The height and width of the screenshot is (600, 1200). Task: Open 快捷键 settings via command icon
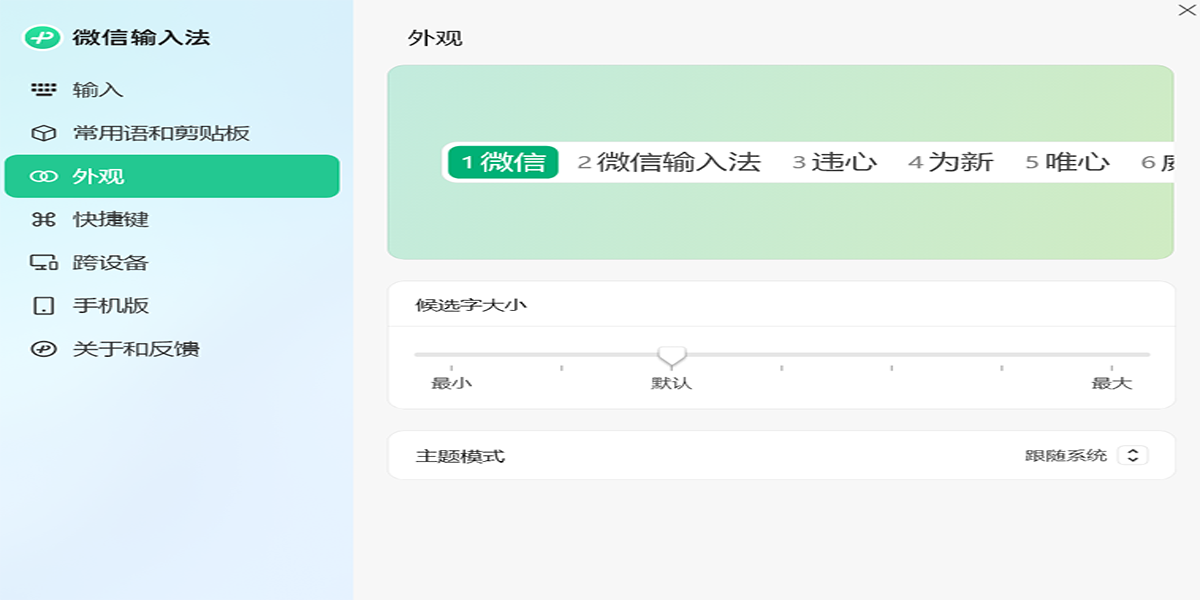41,220
